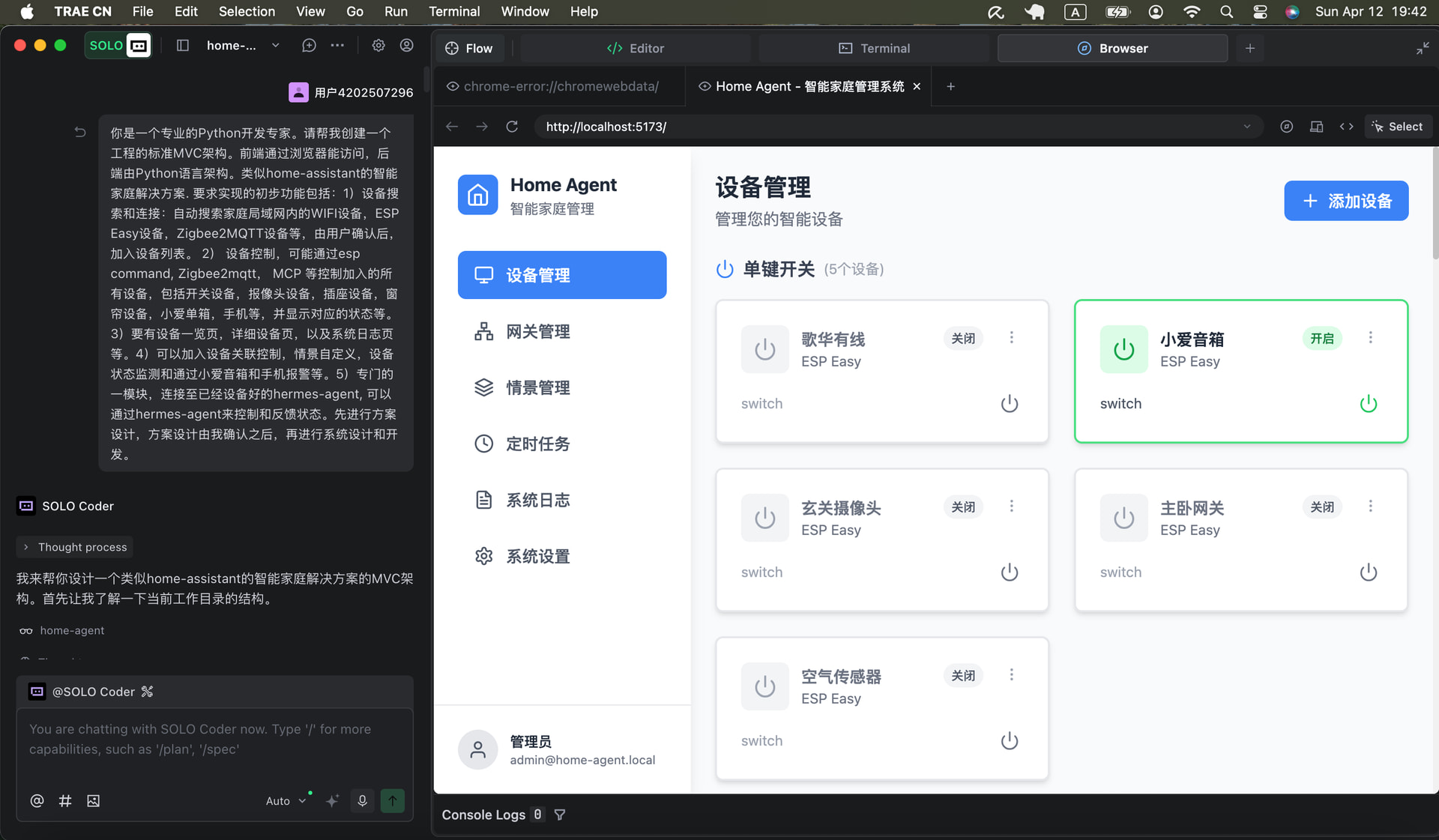Screen dimensions: 1439x840
Task: Toggle the SOLO mode switch
Action: click(118, 46)
